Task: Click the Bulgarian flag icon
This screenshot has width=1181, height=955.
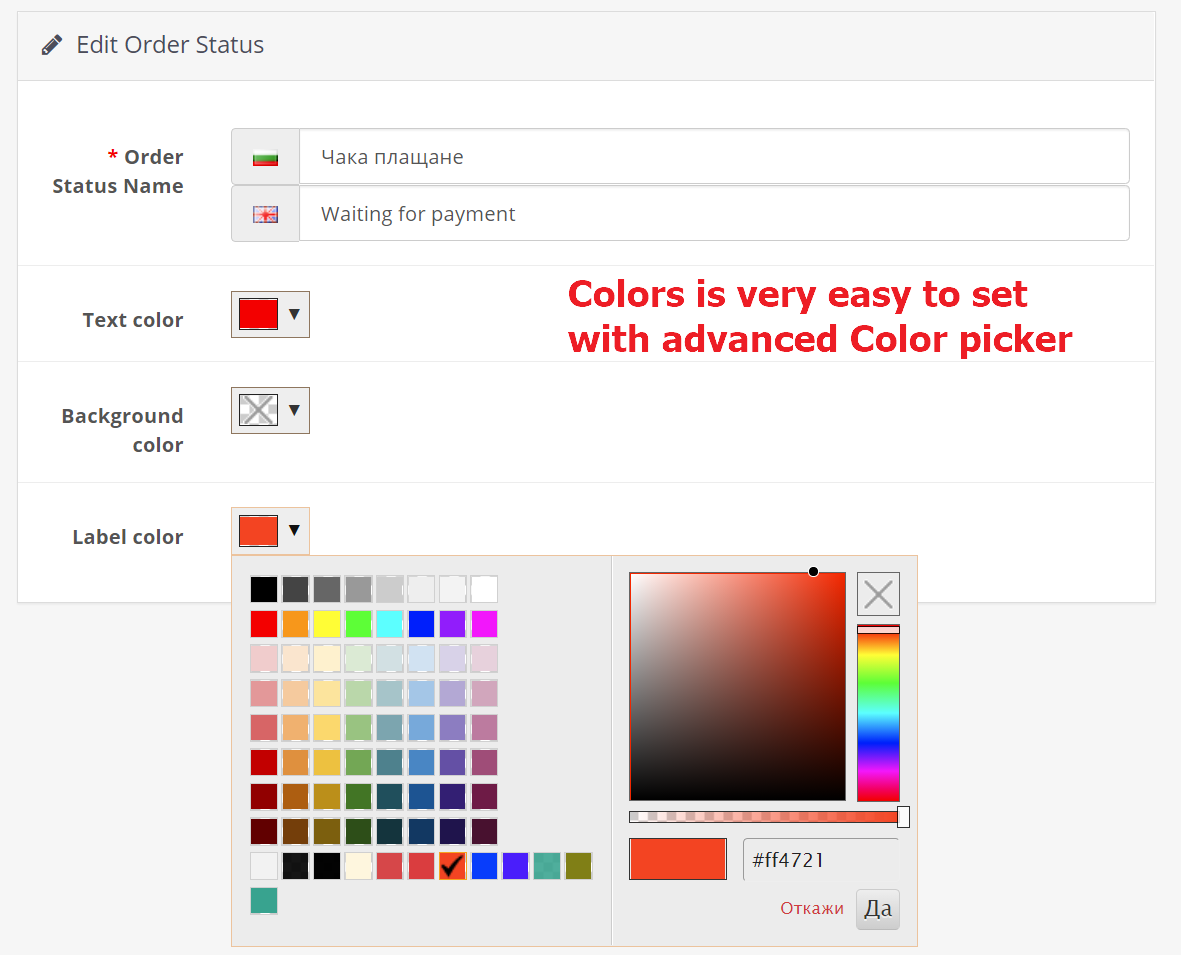Action: click(265, 157)
